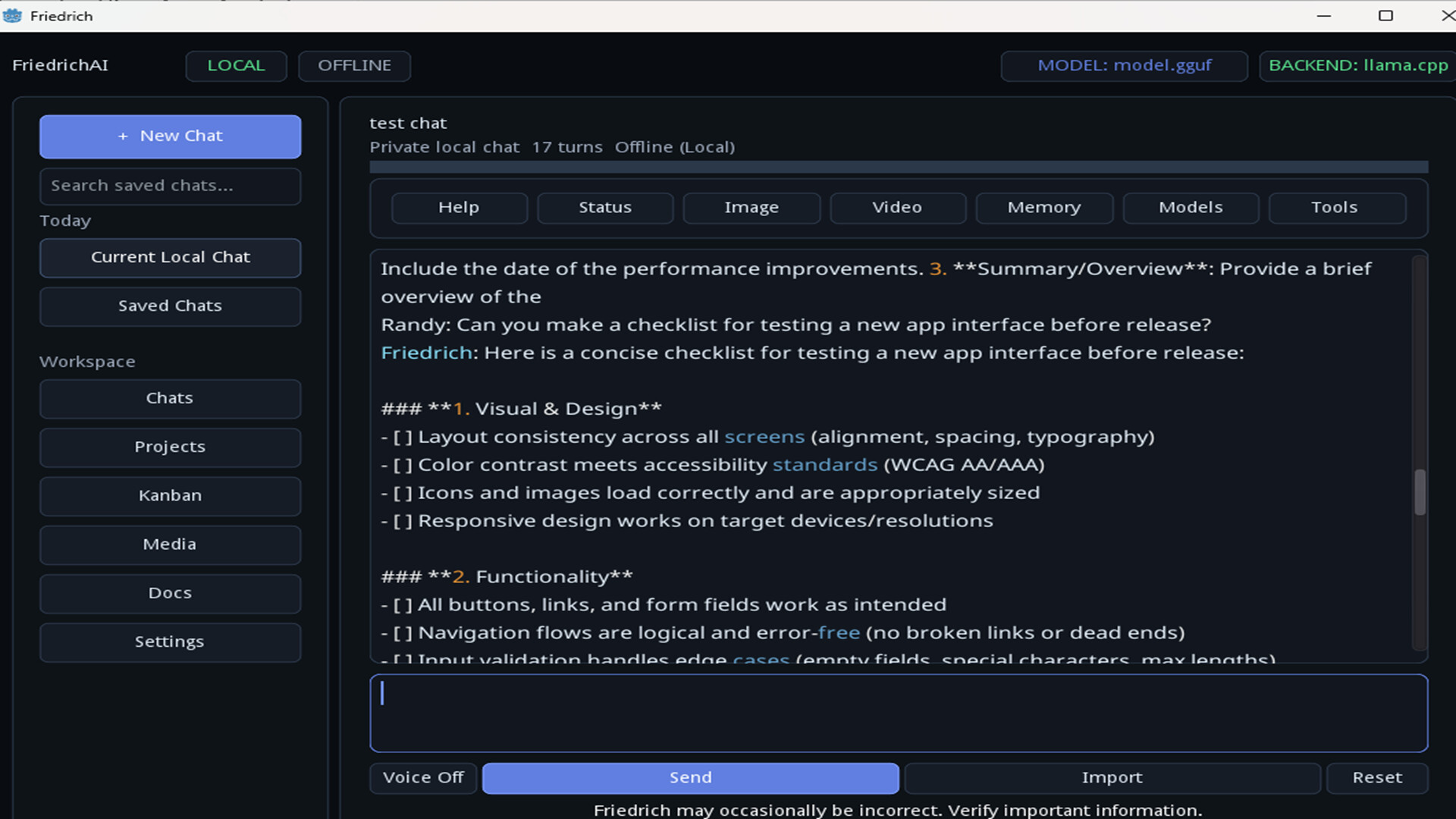Viewport: 1456px width, 819px height.
Task: Click the FriedrichAI logo text
Action: tap(60, 66)
